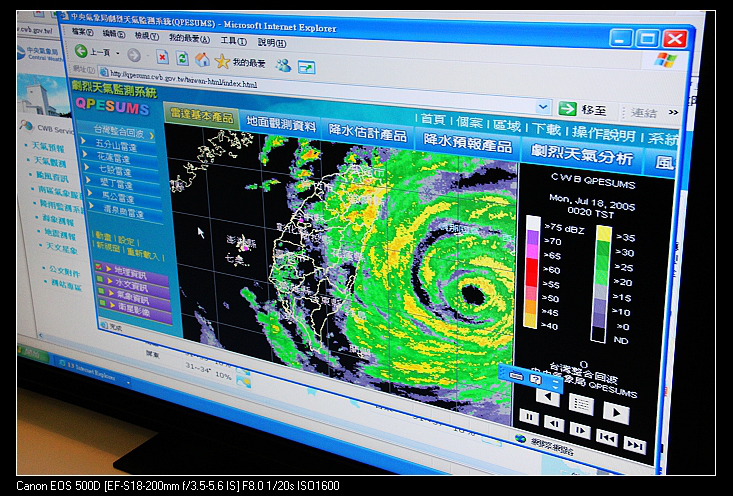The width and height of the screenshot is (733, 496).
Task: Open the 我的最愛(A) menu
Action: [189, 38]
